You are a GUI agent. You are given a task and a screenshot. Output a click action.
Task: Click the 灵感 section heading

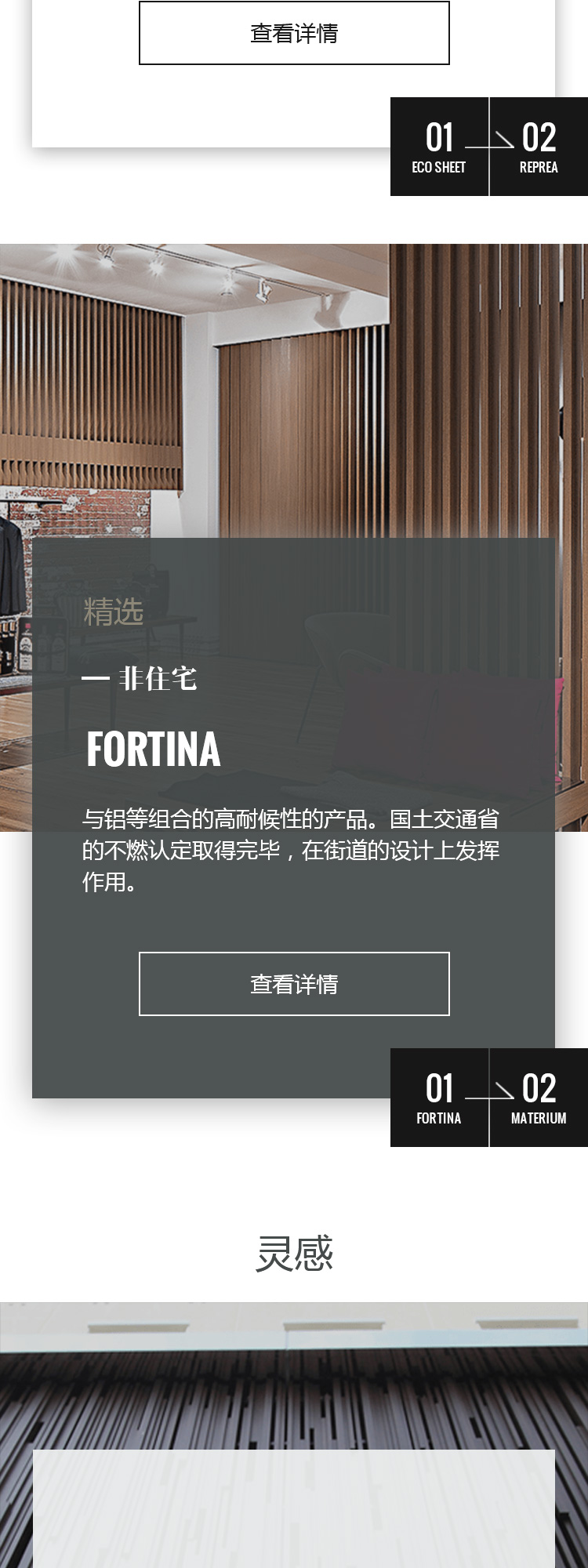pyautogui.click(x=294, y=1253)
